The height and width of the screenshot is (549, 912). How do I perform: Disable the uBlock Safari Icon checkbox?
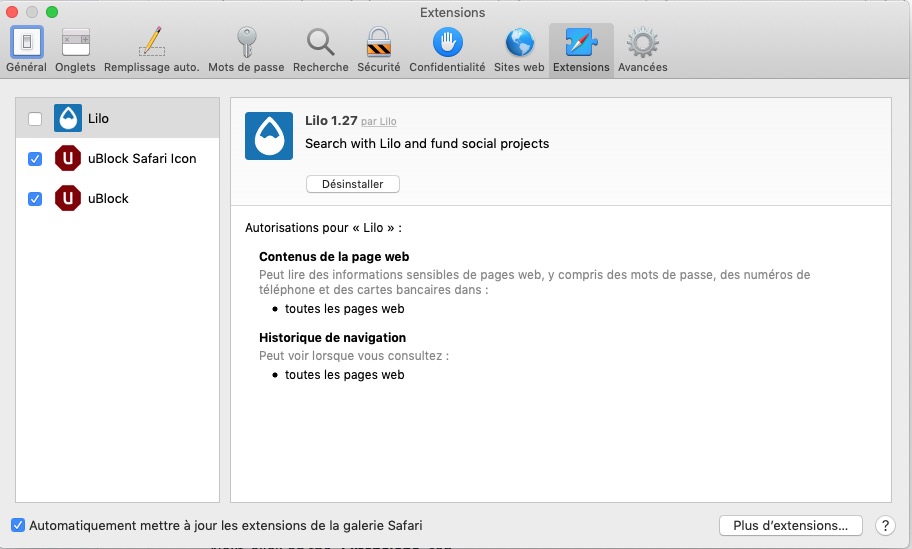pos(35,159)
